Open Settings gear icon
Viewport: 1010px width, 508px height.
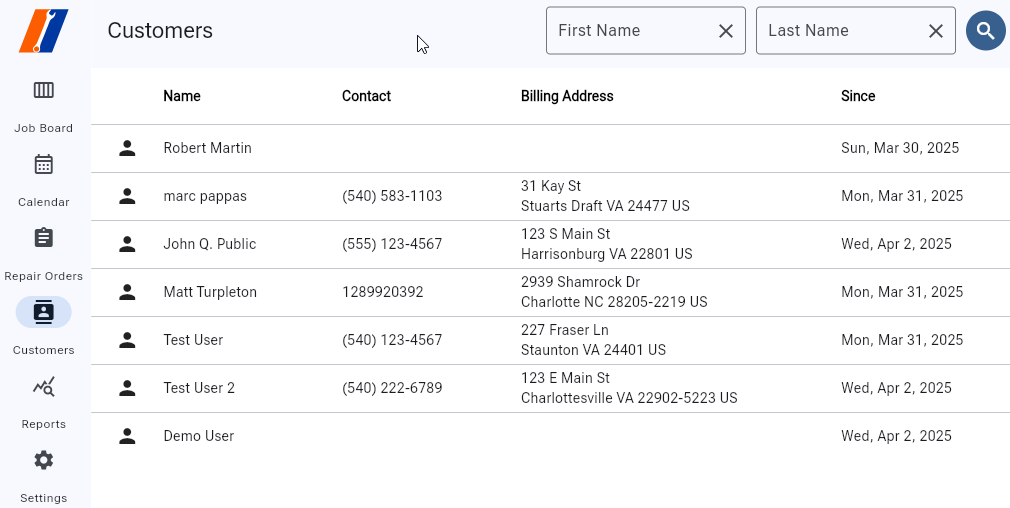(43, 461)
